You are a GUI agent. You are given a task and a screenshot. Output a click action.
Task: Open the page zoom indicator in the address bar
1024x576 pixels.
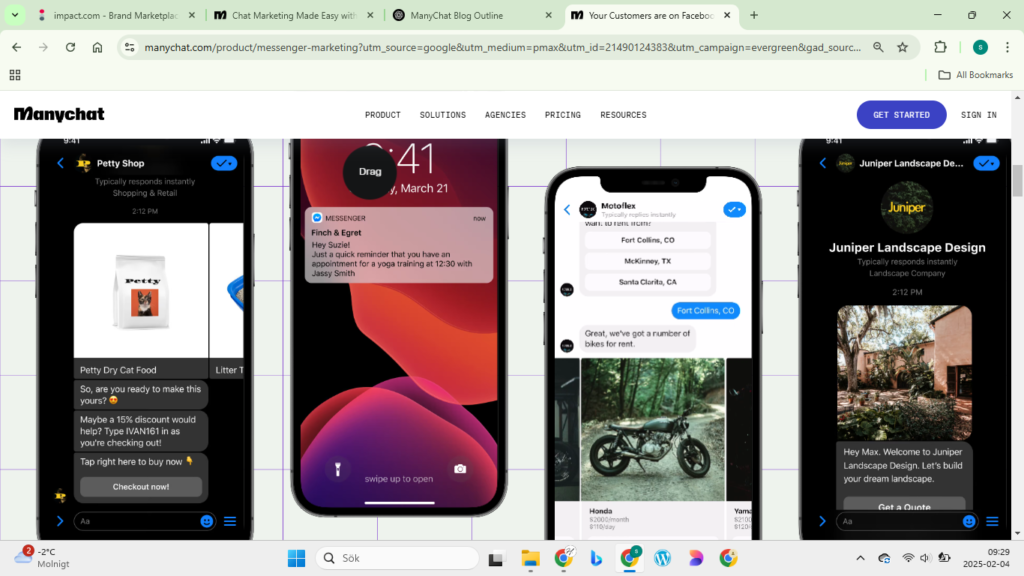(878, 47)
